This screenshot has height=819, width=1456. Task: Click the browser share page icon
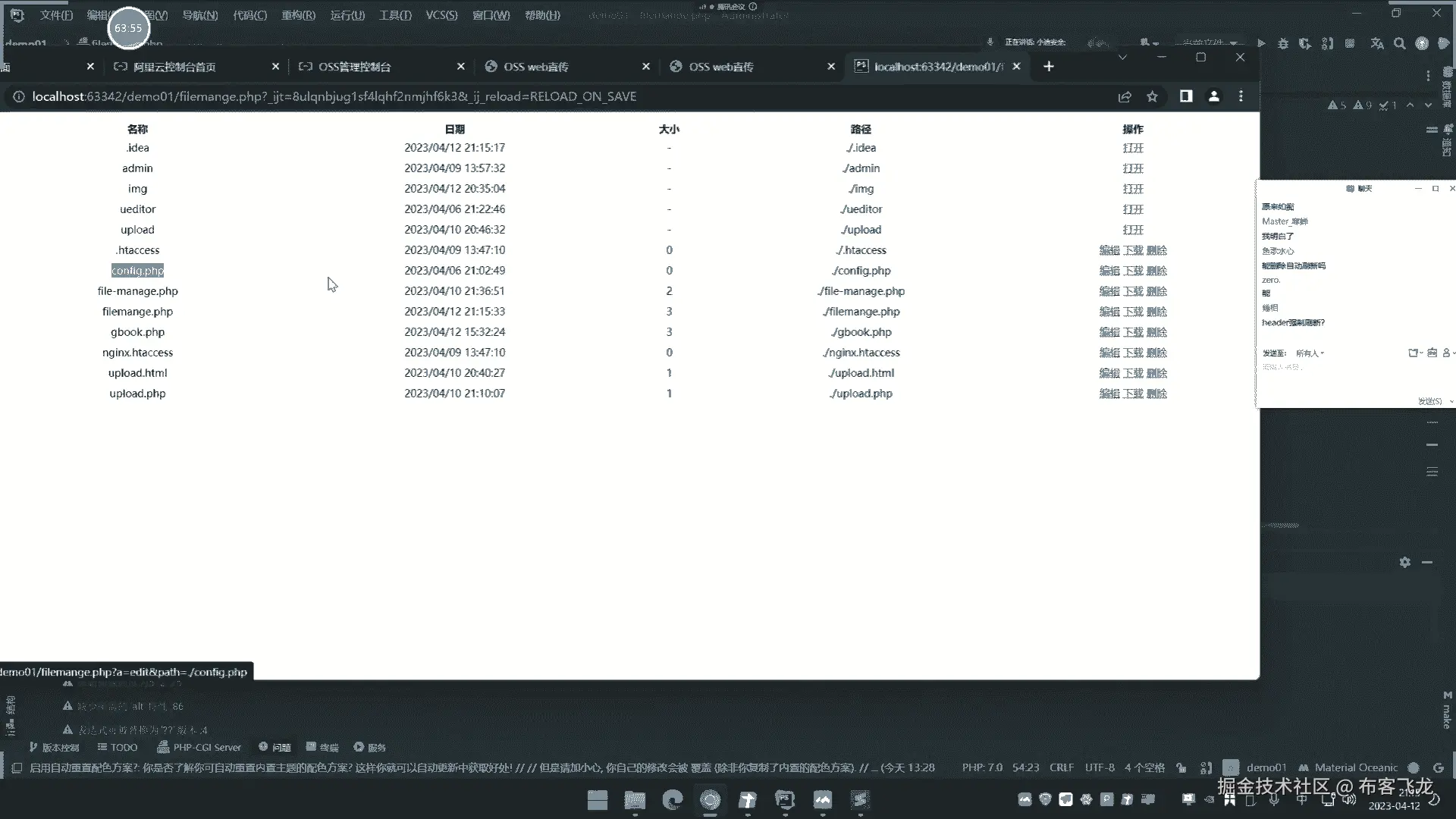[x=1125, y=96]
